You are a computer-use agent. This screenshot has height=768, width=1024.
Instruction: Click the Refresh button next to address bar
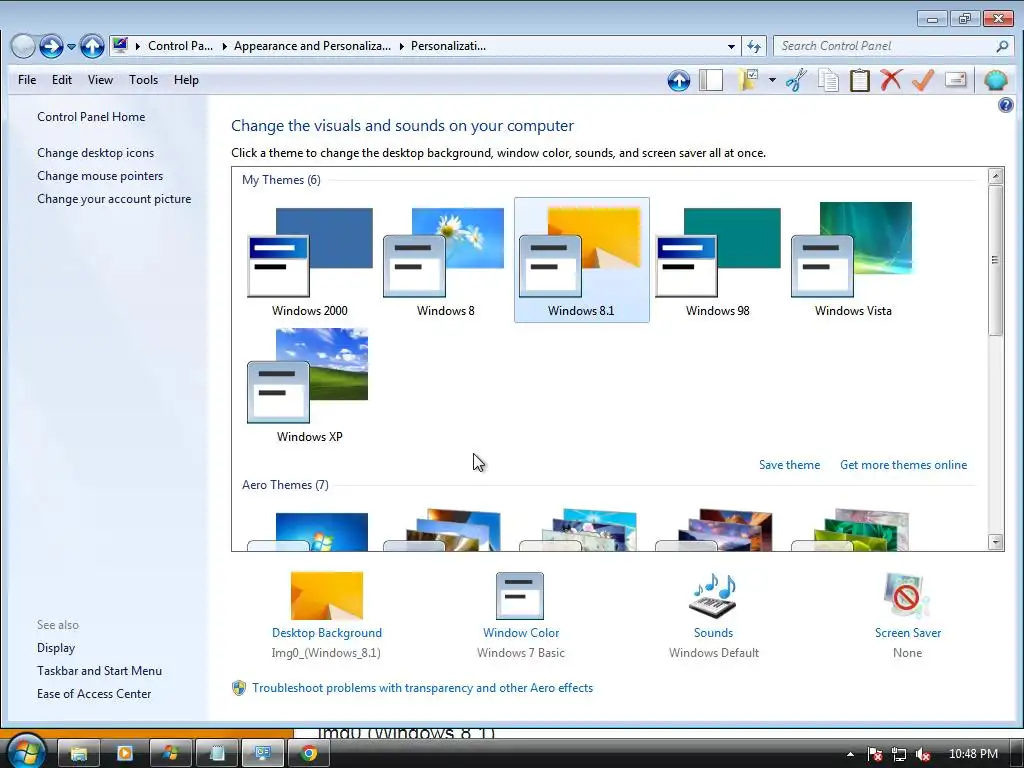pos(754,46)
